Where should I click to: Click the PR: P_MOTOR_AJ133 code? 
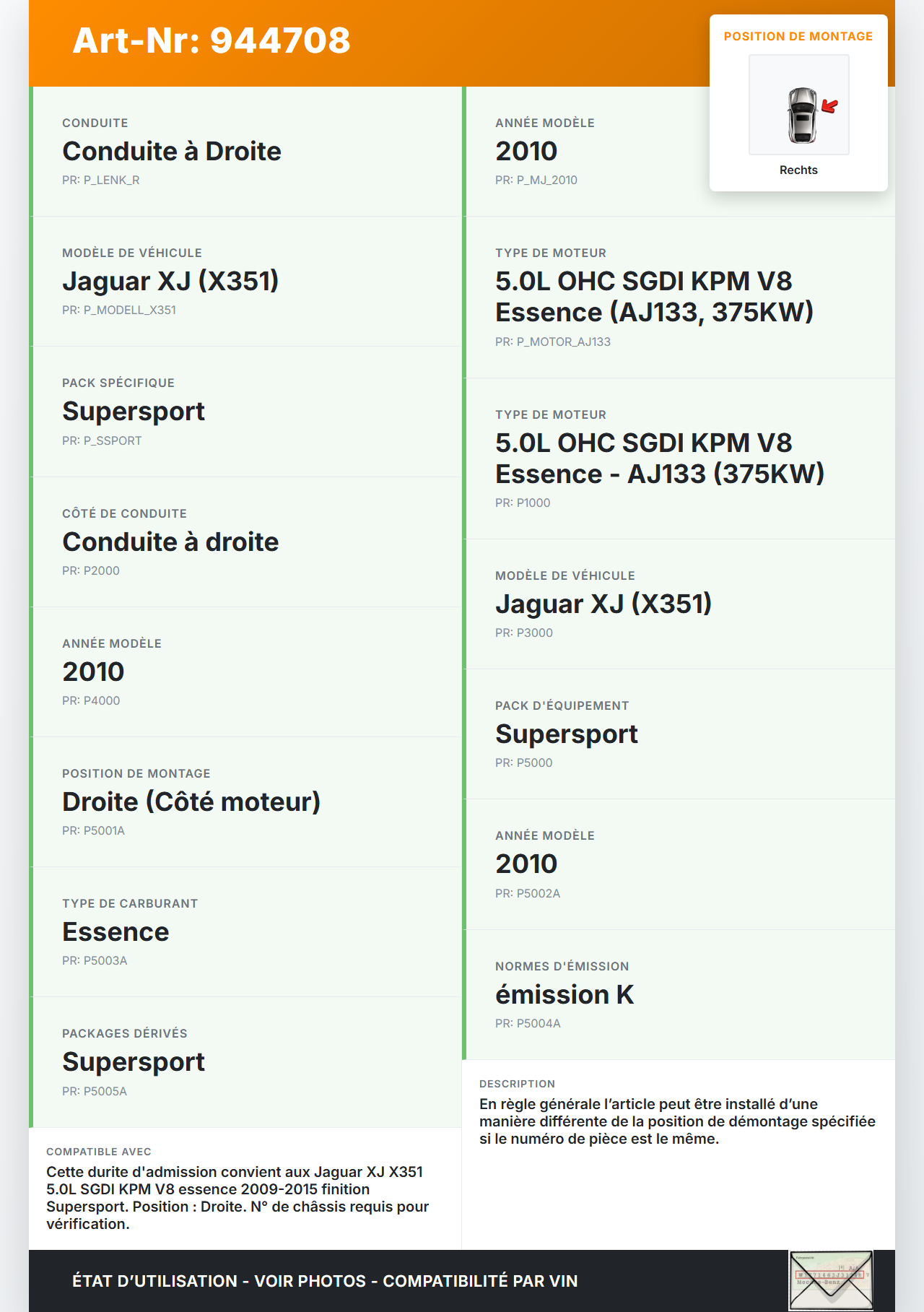[553, 342]
